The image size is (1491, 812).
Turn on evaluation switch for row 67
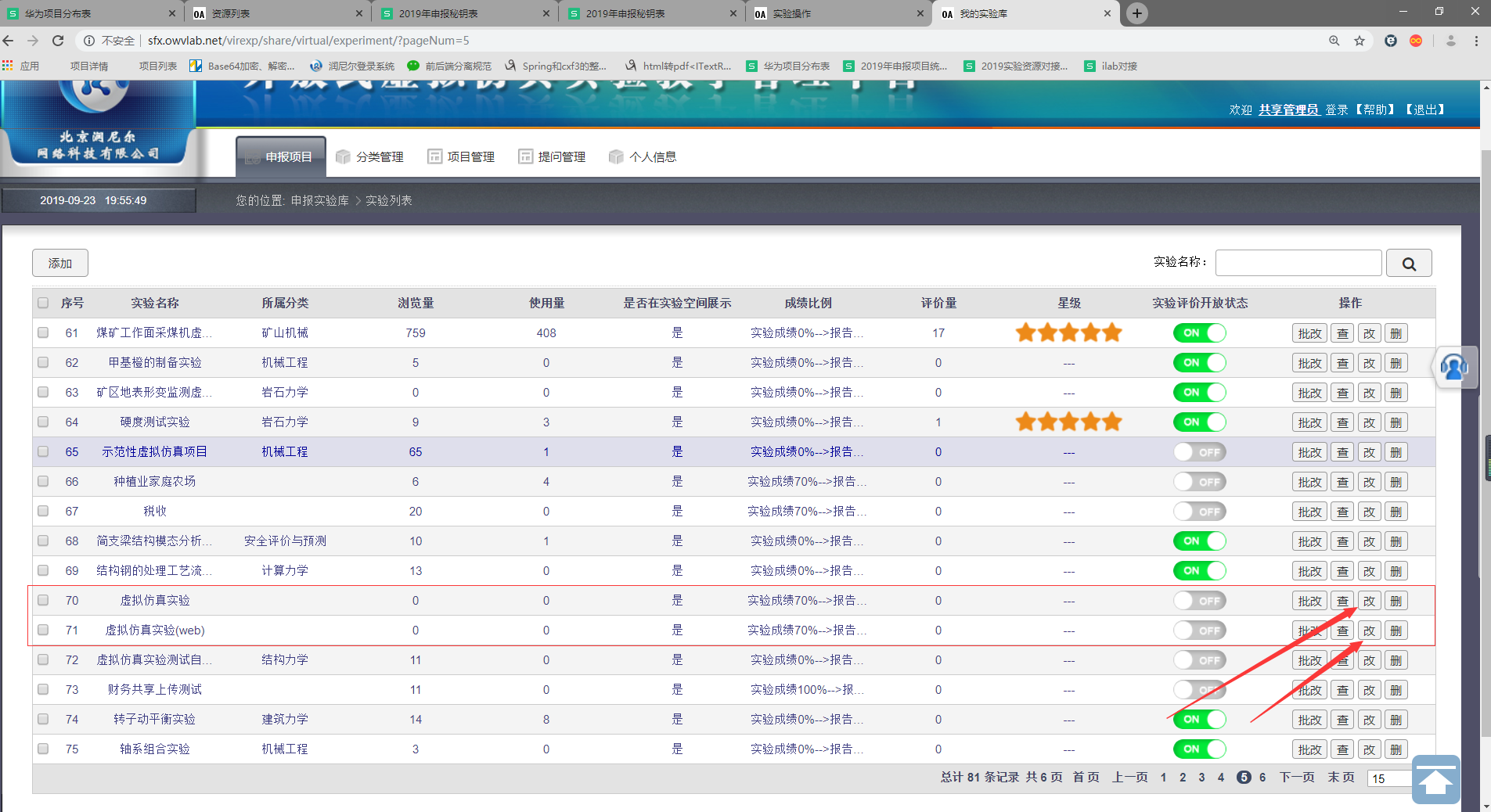(x=1199, y=512)
